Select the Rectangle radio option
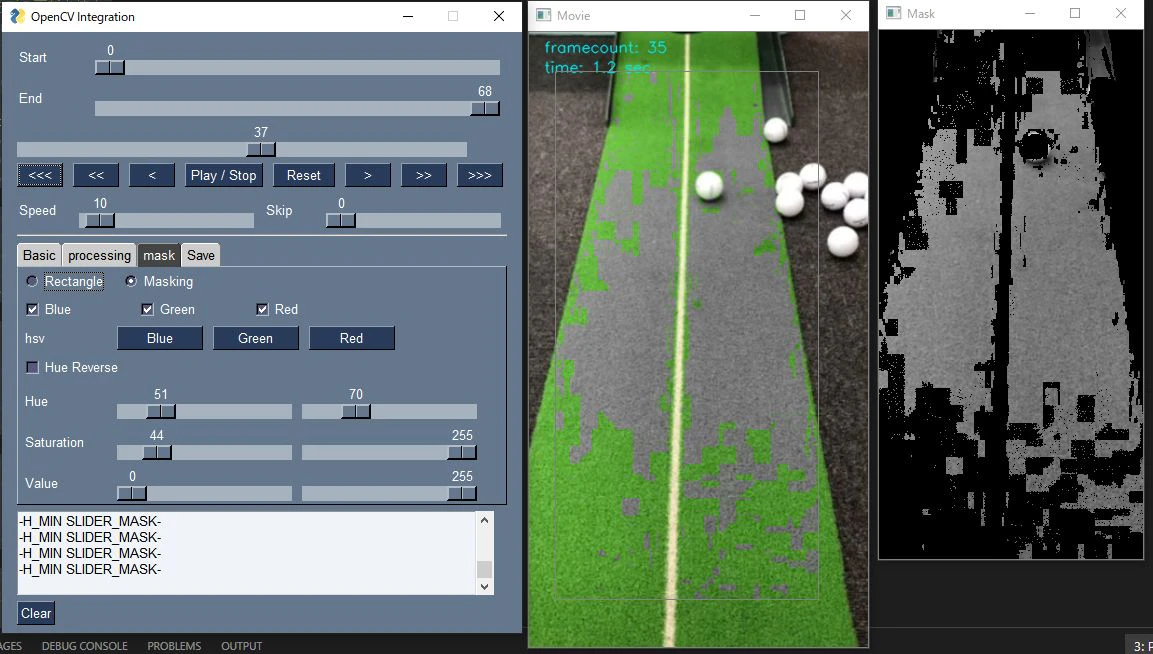 coord(32,281)
